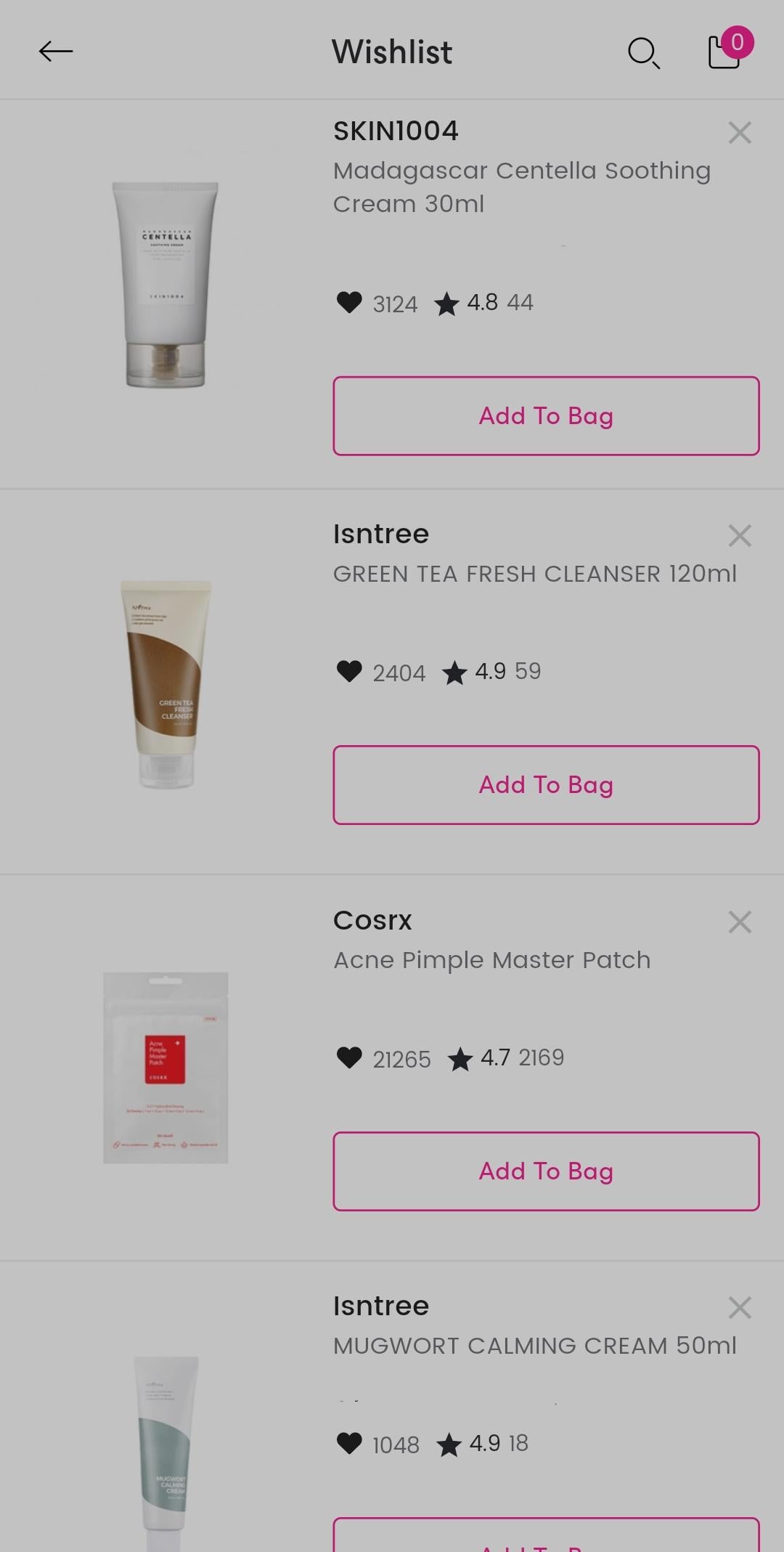Remove Cosrx Acne Pimple Patch from wishlist

739,922
